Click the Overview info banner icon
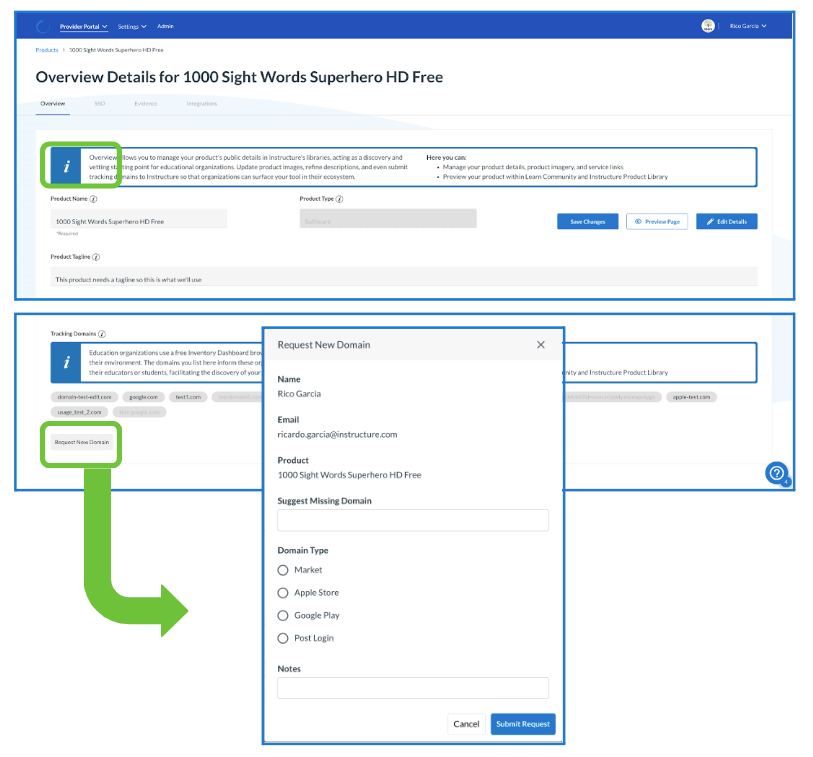The width and height of the screenshot is (813, 757). (66, 167)
